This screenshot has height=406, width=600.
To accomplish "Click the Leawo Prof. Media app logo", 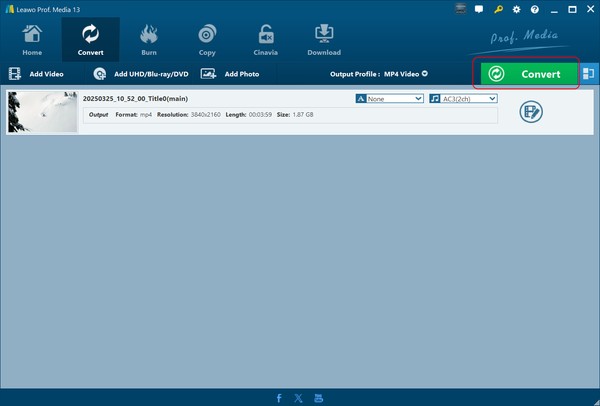I will click(10, 9).
